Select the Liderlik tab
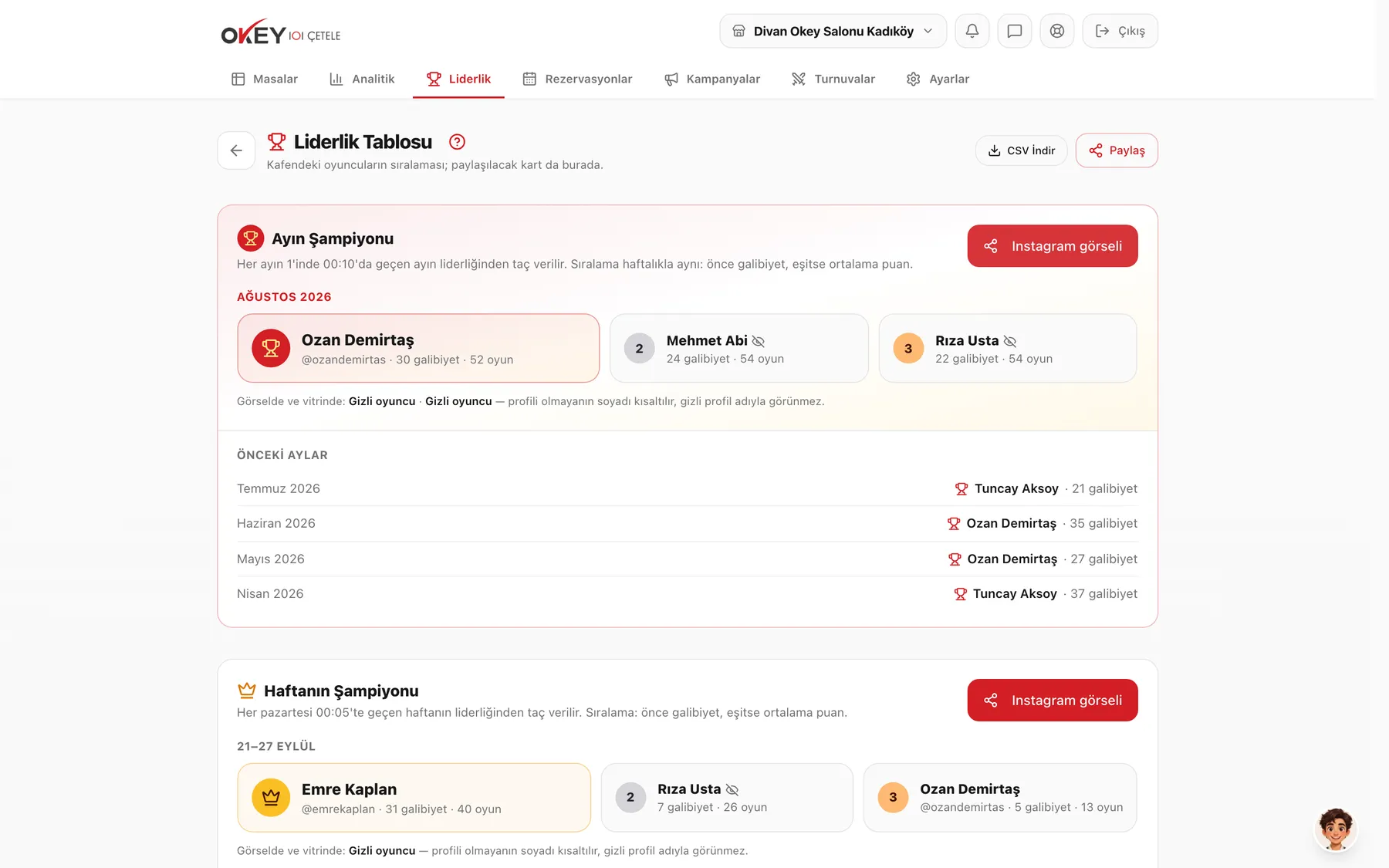Screen dimensions: 1389x868 click(458, 79)
